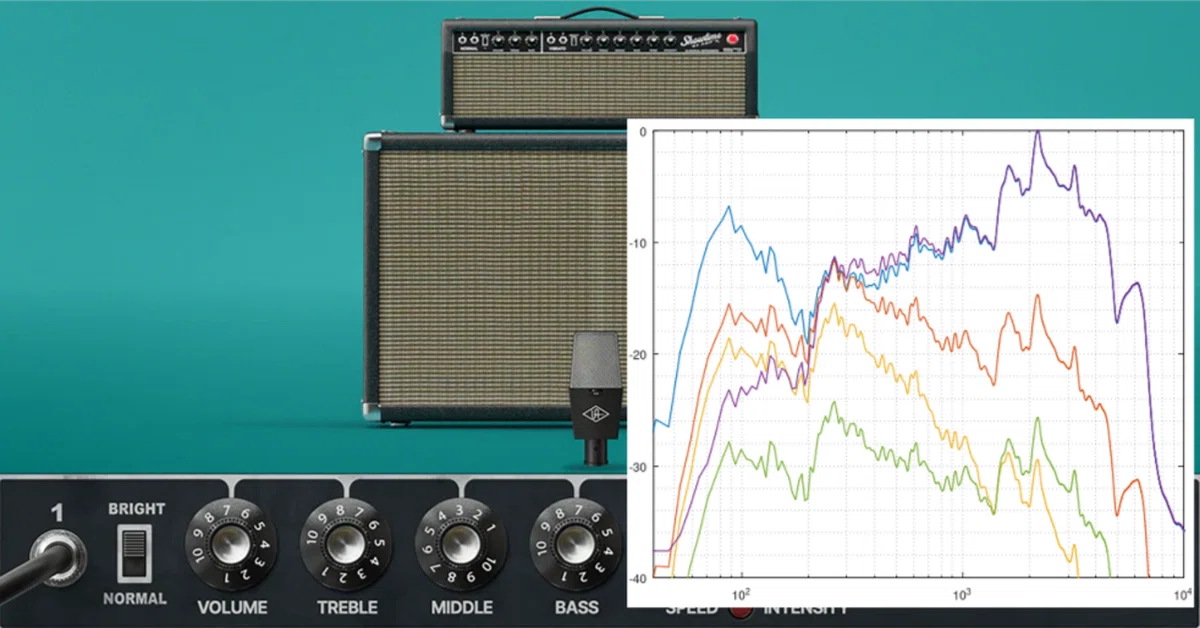Screen dimensions: 1200x628
Task: Click the VOLUME label text
Action: point(232,607)
